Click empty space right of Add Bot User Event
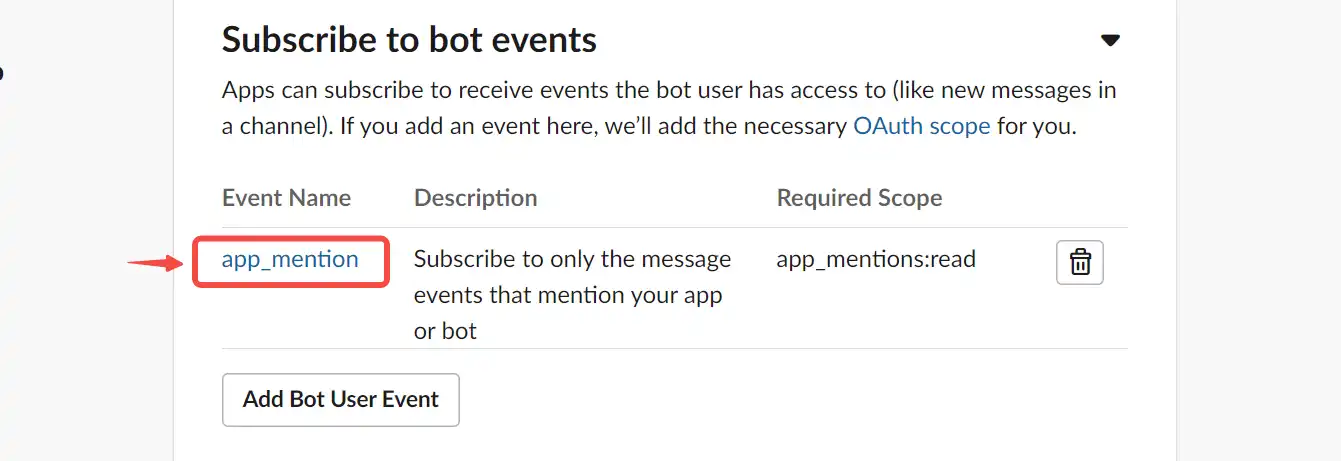 coord(790,400)
